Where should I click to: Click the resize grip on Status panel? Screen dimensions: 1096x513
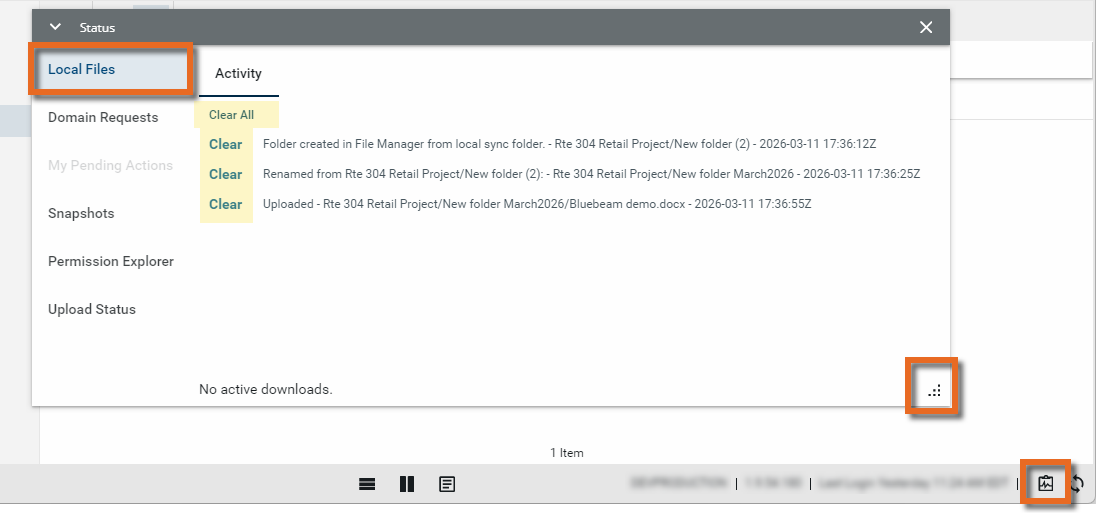click(x=934, y=391)
